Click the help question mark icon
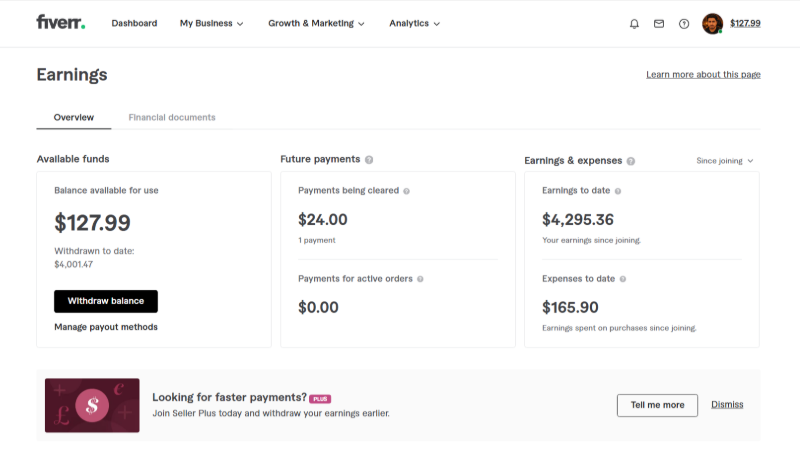 (x=684, y=24)
